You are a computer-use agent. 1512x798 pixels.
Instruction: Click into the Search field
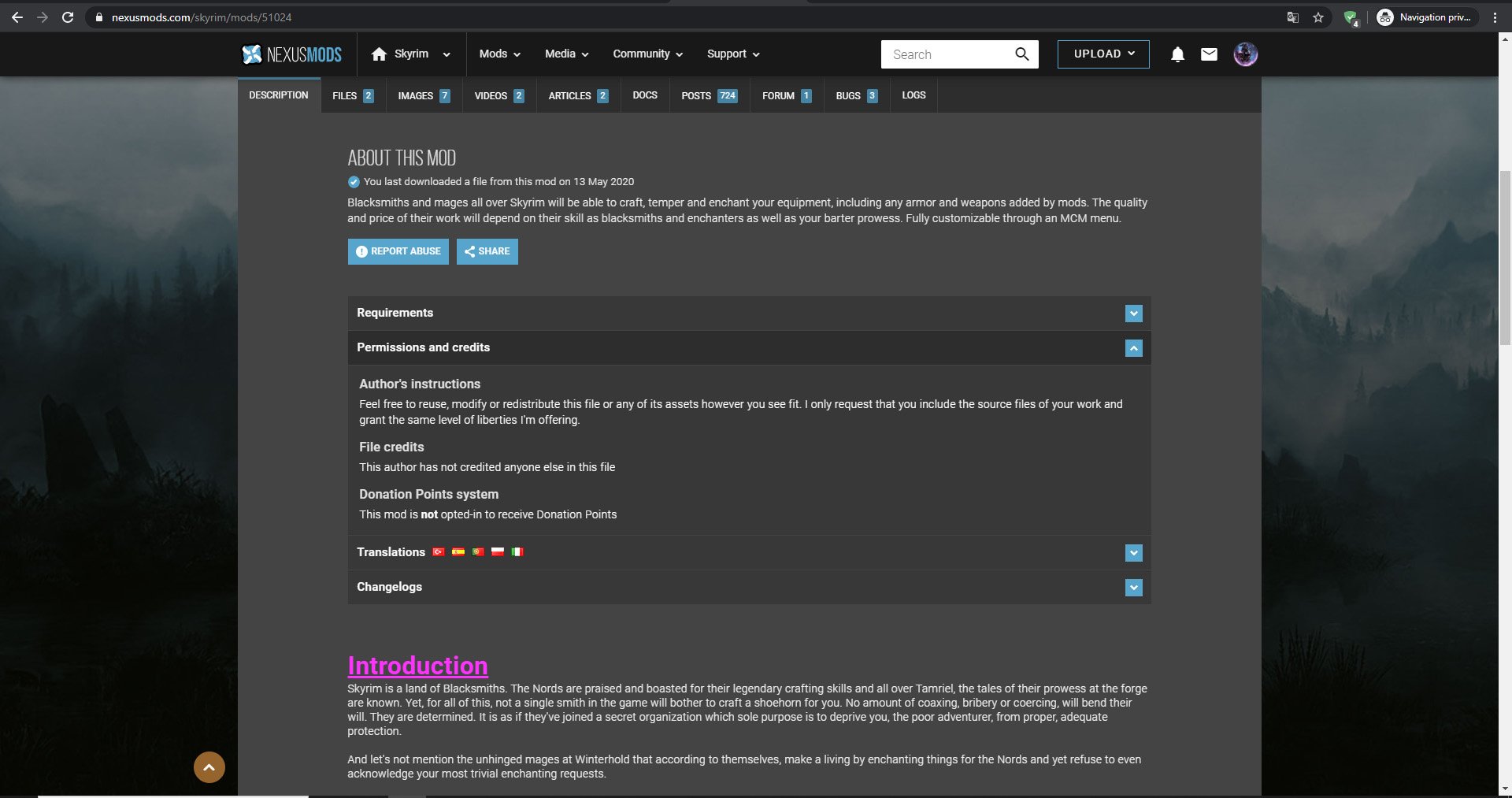[949, 54]
